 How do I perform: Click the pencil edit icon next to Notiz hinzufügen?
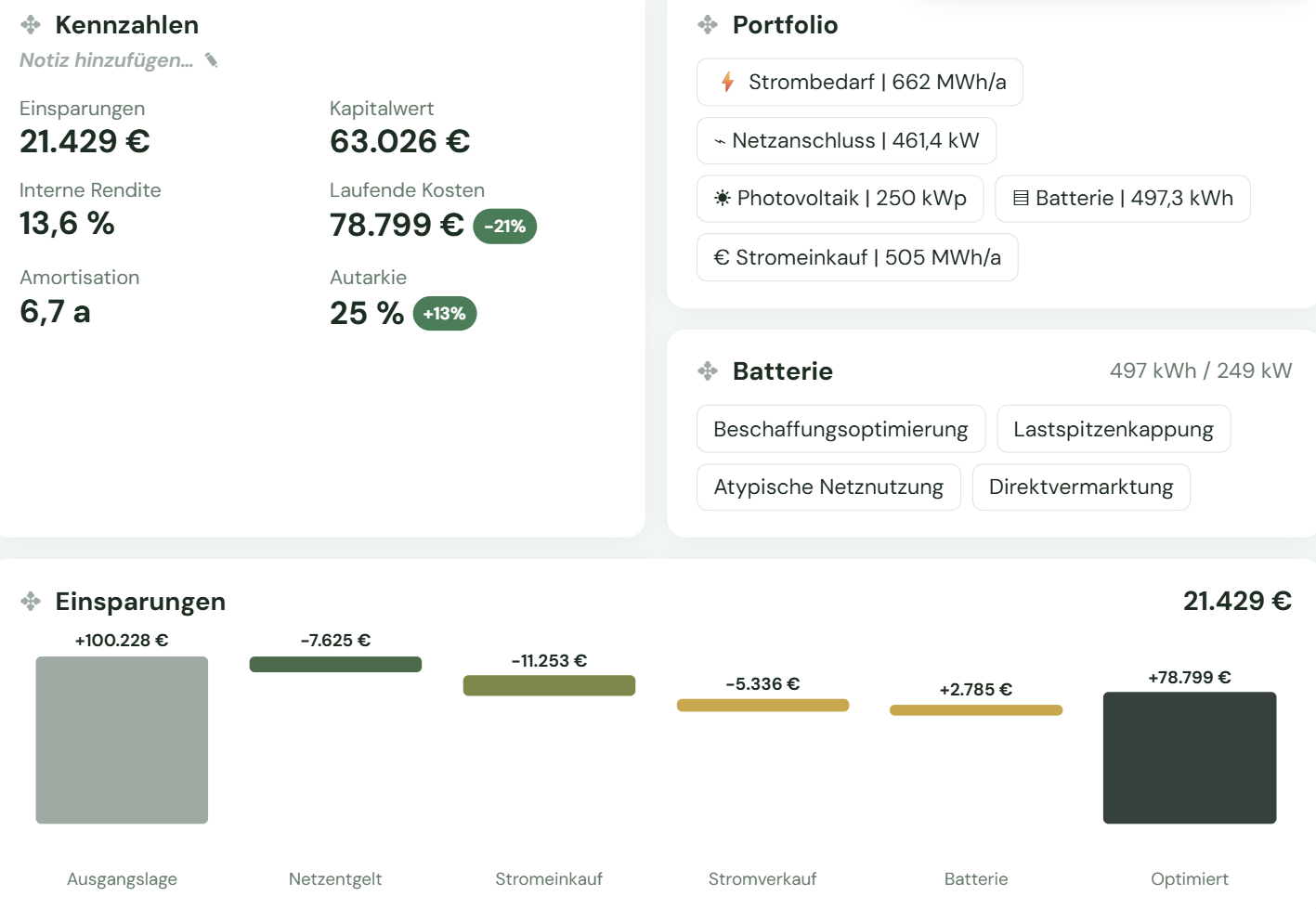tap(212, 60)
